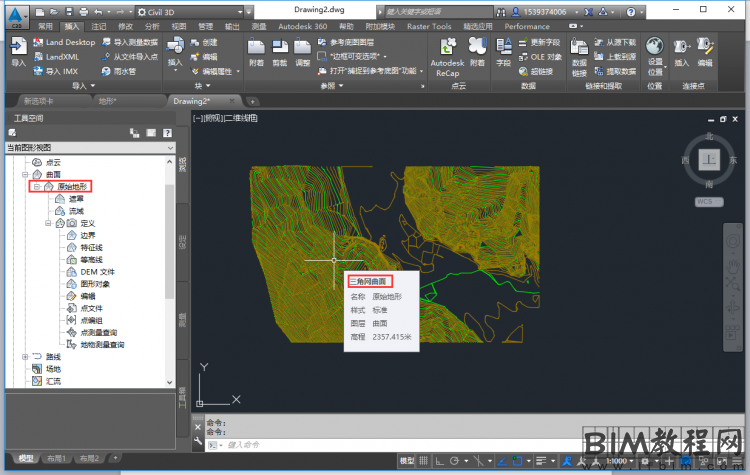Click the LandXML import button
Viewport: 750px width, 475px height.
56,57
